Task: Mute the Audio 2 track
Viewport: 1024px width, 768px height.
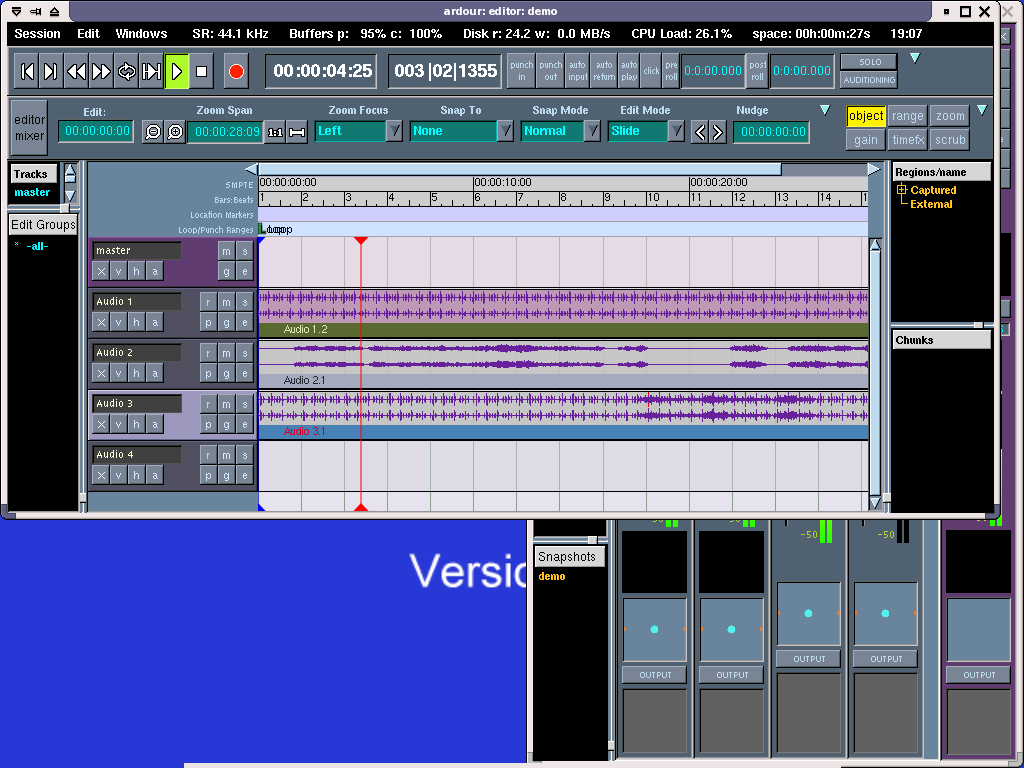Action: click(x=227, y=353)
